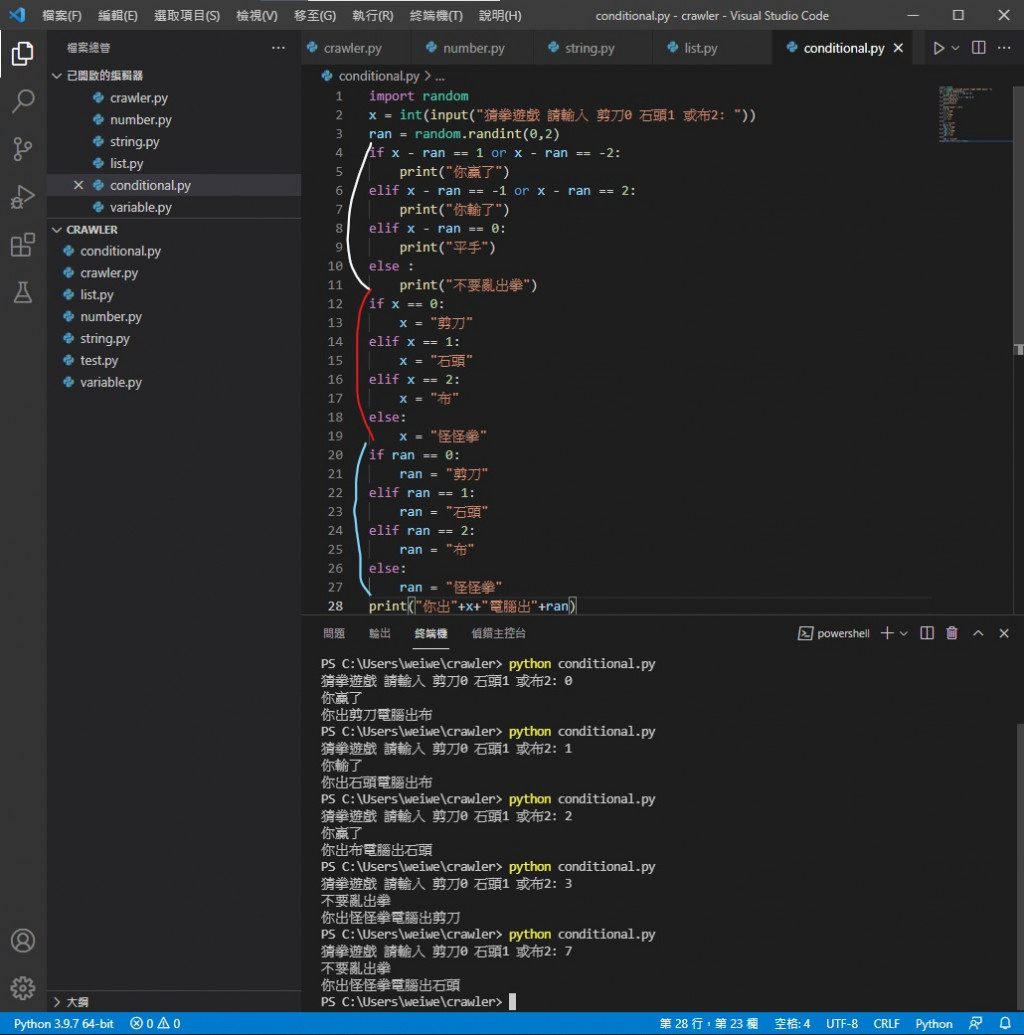This screenshot has height=1035, width=1024.
Task: Open run button dropdown arrow
Action: click(x=955, y=48)
